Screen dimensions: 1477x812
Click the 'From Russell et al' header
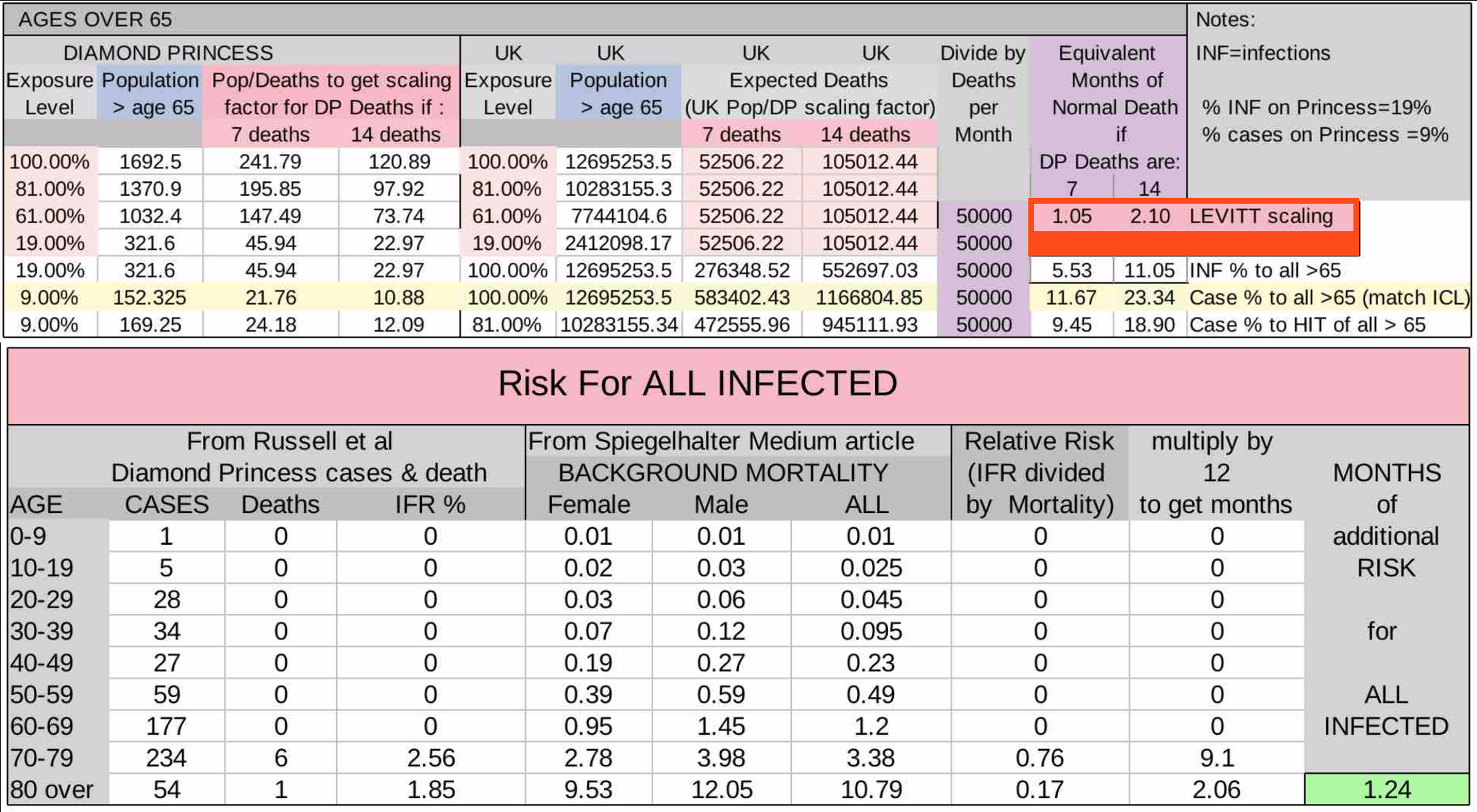290,441
